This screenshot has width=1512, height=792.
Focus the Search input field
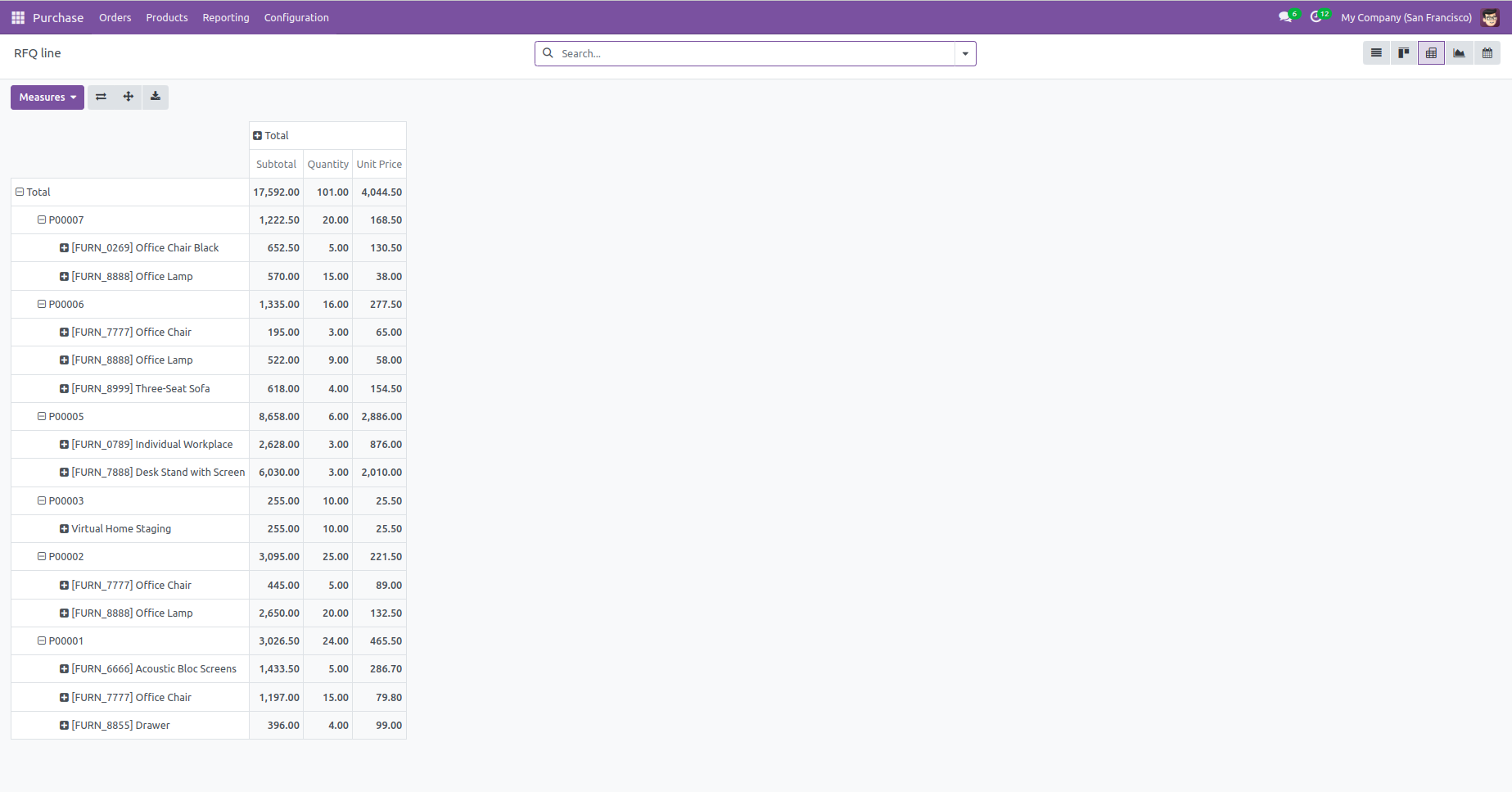tap(755, 53)
